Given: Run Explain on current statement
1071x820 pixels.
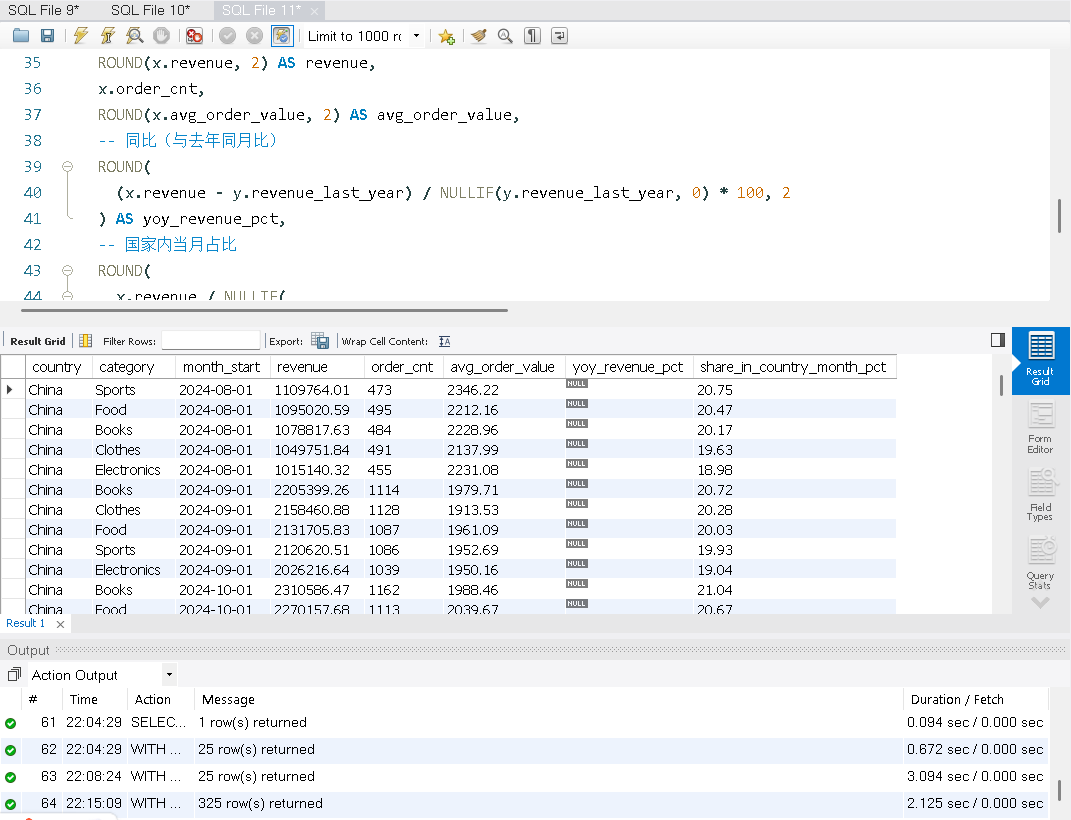Looking at the screenshot, I should tap(134, 36).
